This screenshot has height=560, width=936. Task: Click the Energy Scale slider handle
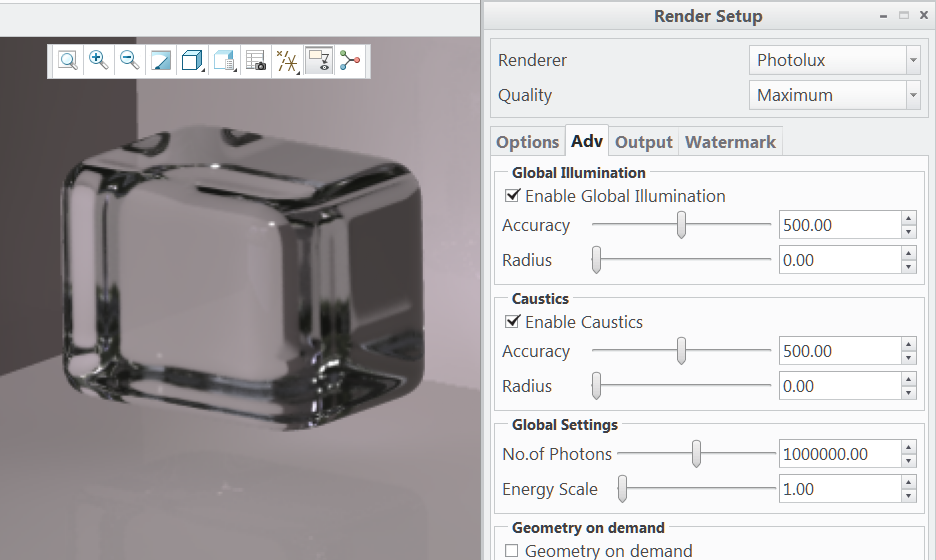click(x=623, y=489)
